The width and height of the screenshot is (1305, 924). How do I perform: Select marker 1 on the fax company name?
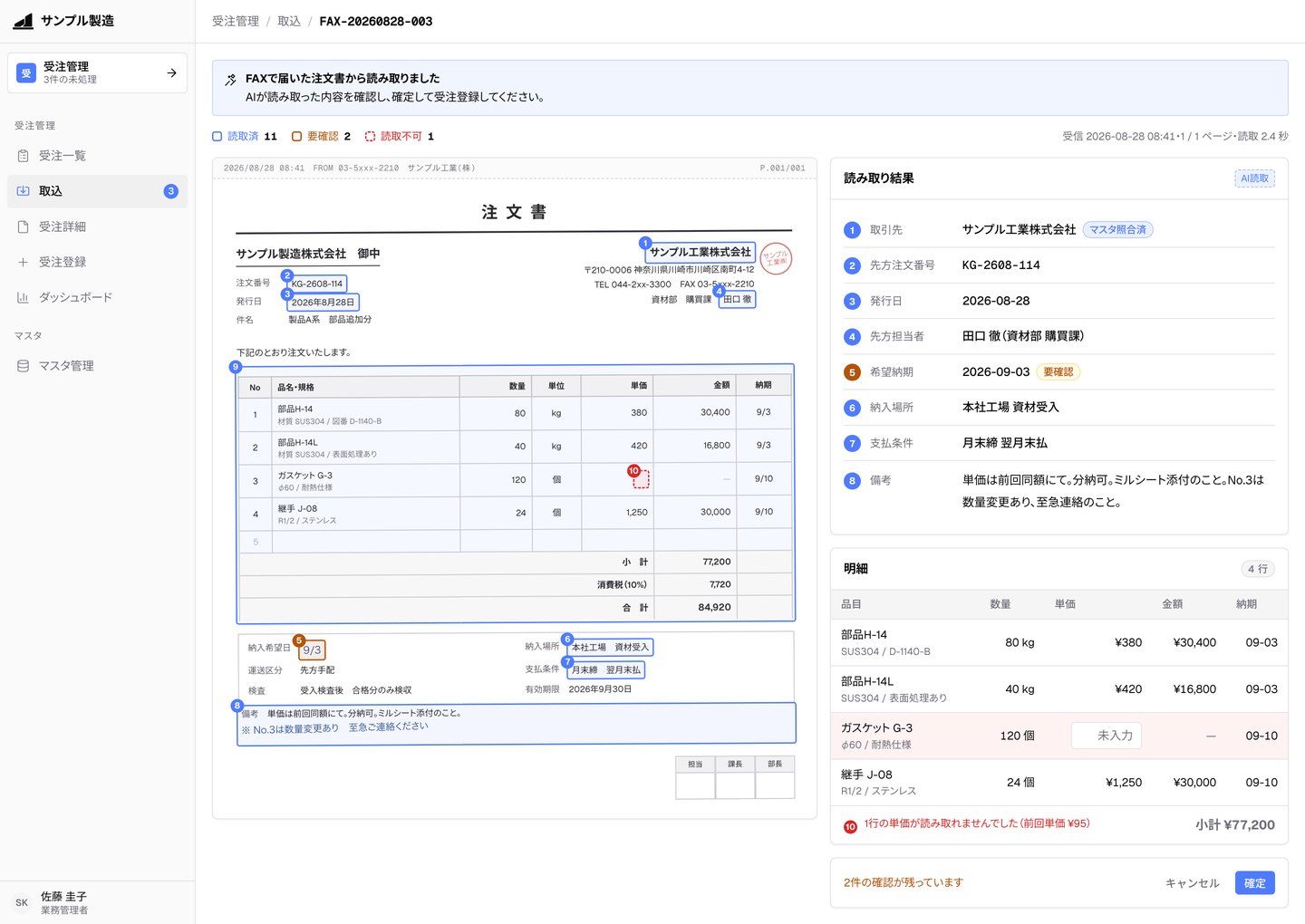[x=645, y=243]
